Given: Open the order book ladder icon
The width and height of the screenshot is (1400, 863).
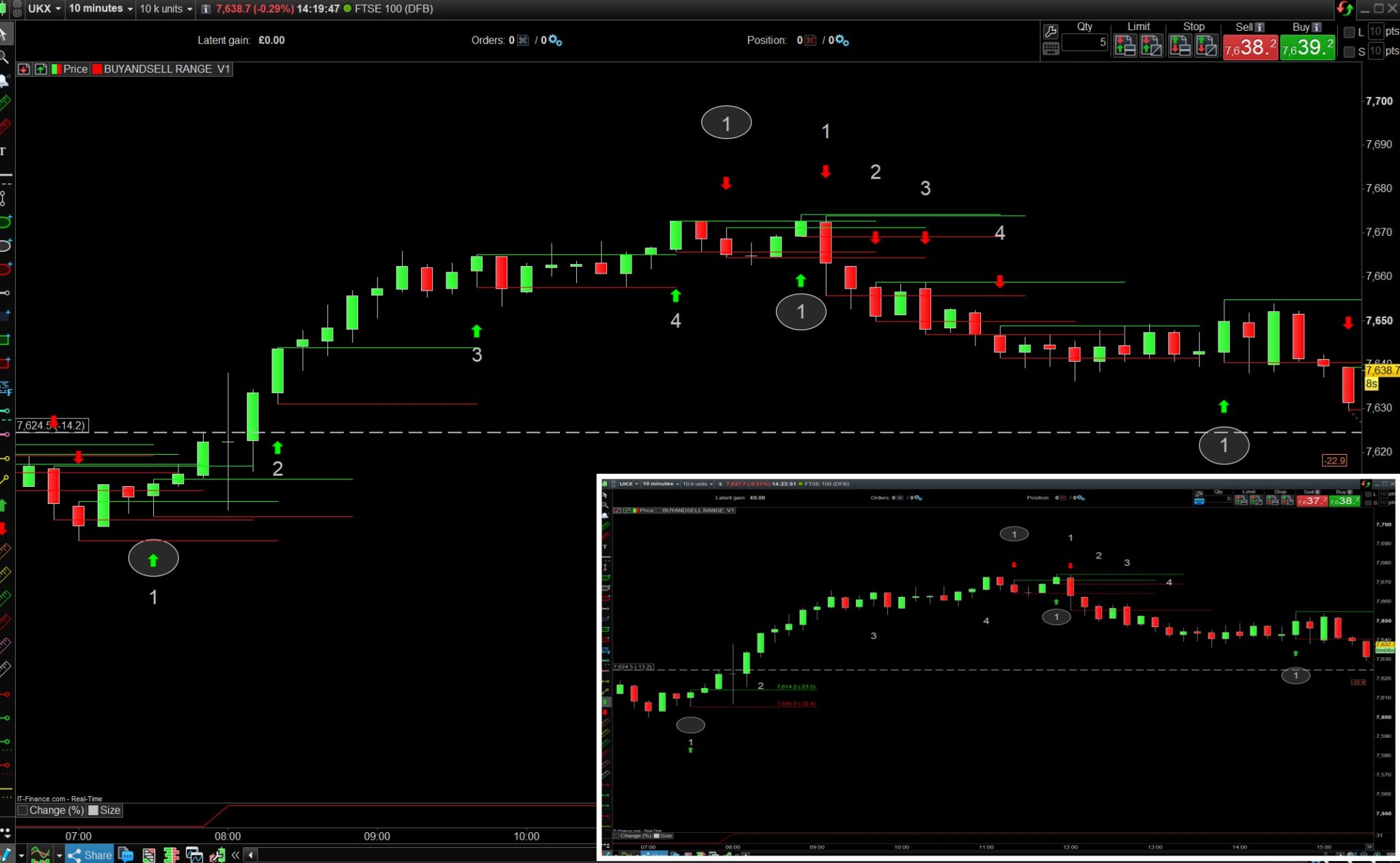Looking at the screenshot, I should click(x=172, y=854).
